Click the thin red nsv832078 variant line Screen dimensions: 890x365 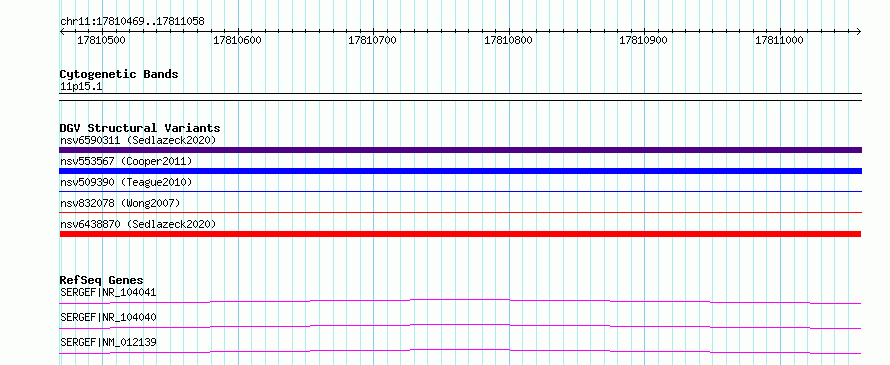click(x=460, y=213)
